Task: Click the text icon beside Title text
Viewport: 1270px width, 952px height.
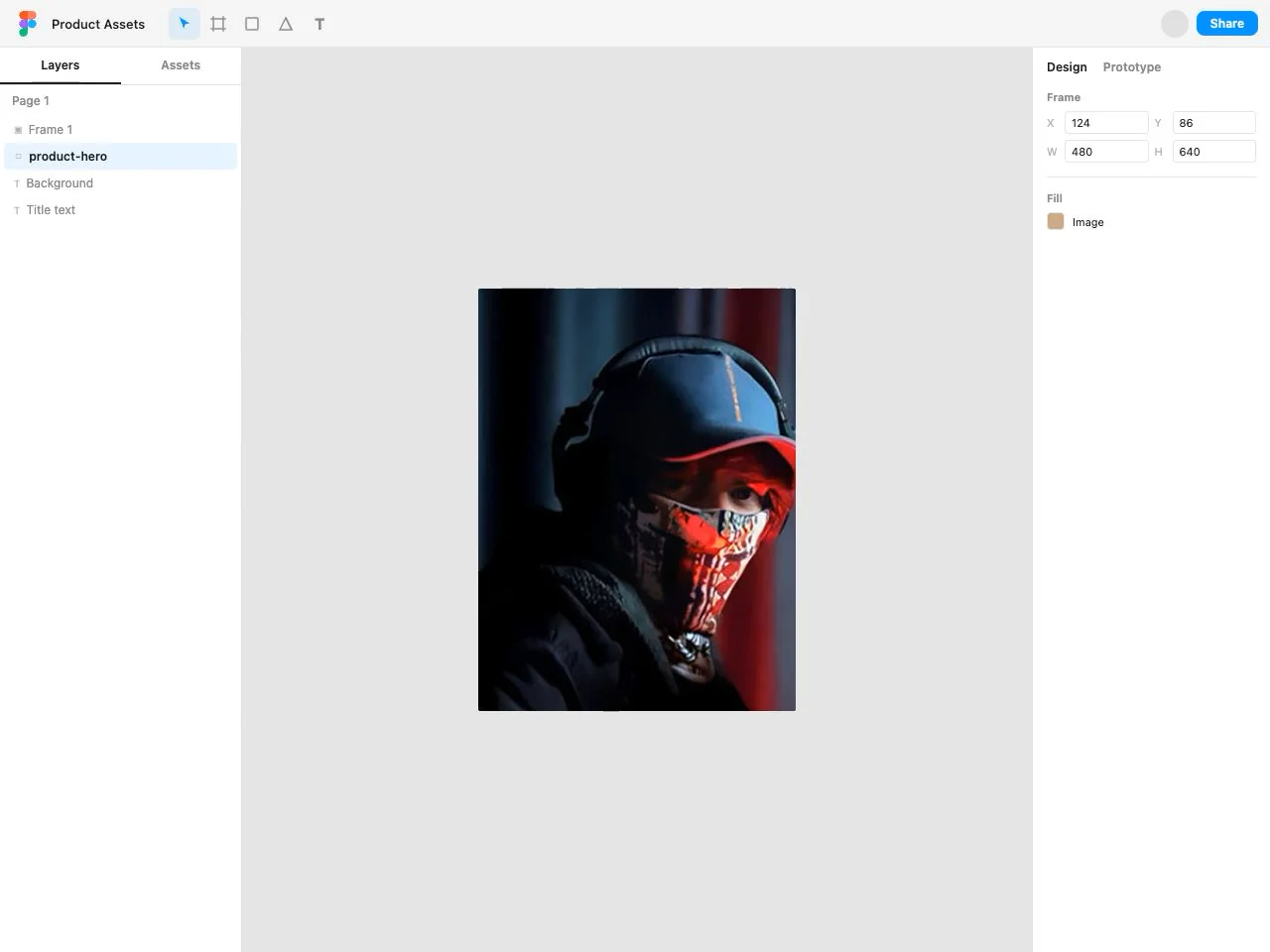Action: 17,210
